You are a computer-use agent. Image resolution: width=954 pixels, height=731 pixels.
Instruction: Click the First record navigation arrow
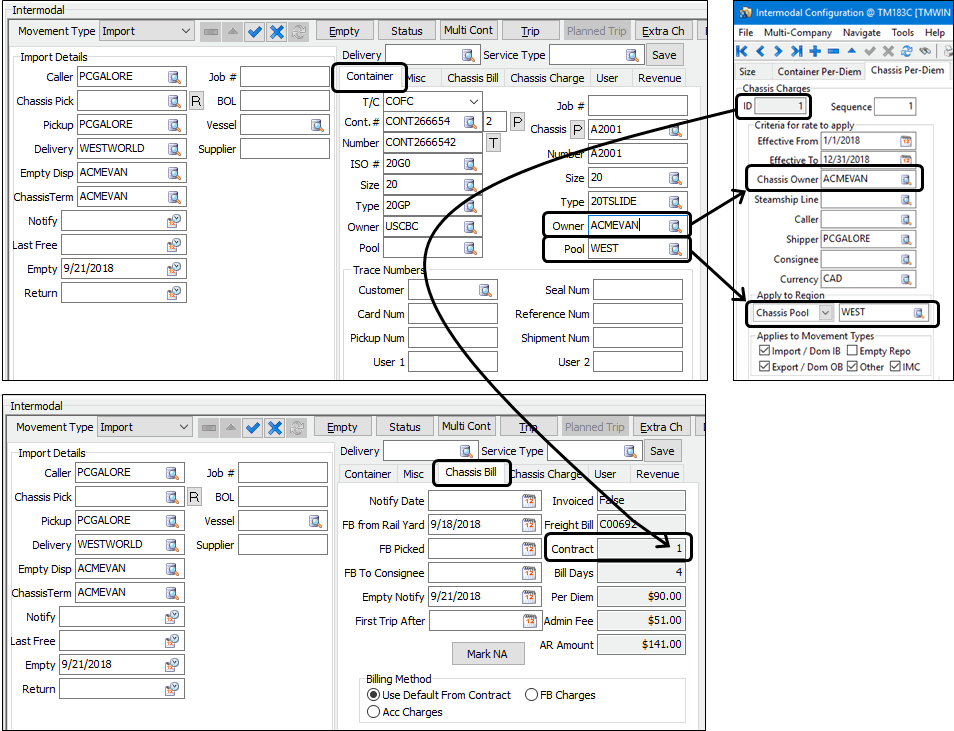(x=742, y=51)
